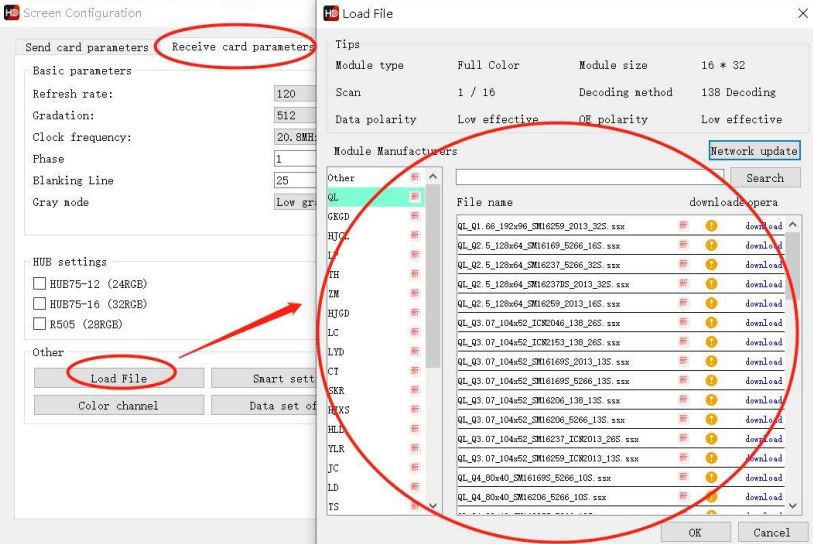Click the Load File button
This screenshot has width=813, height=544.
coord(119,378)
